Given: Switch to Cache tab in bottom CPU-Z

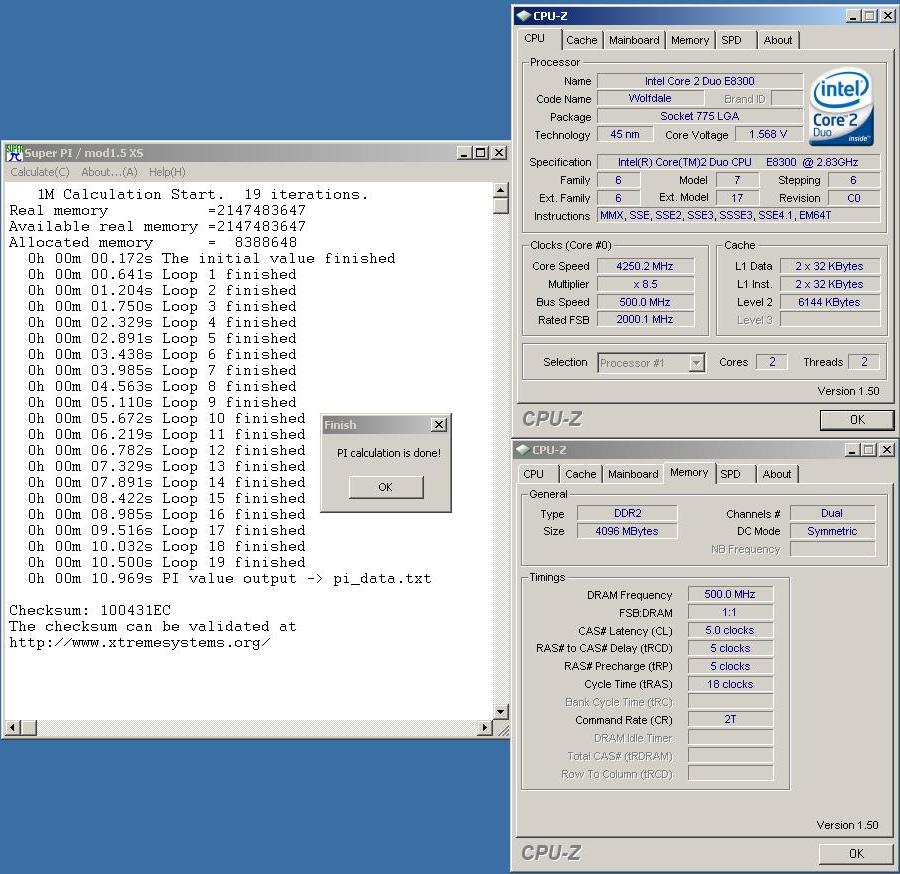Looking at the screenshot, I should 580,474.
